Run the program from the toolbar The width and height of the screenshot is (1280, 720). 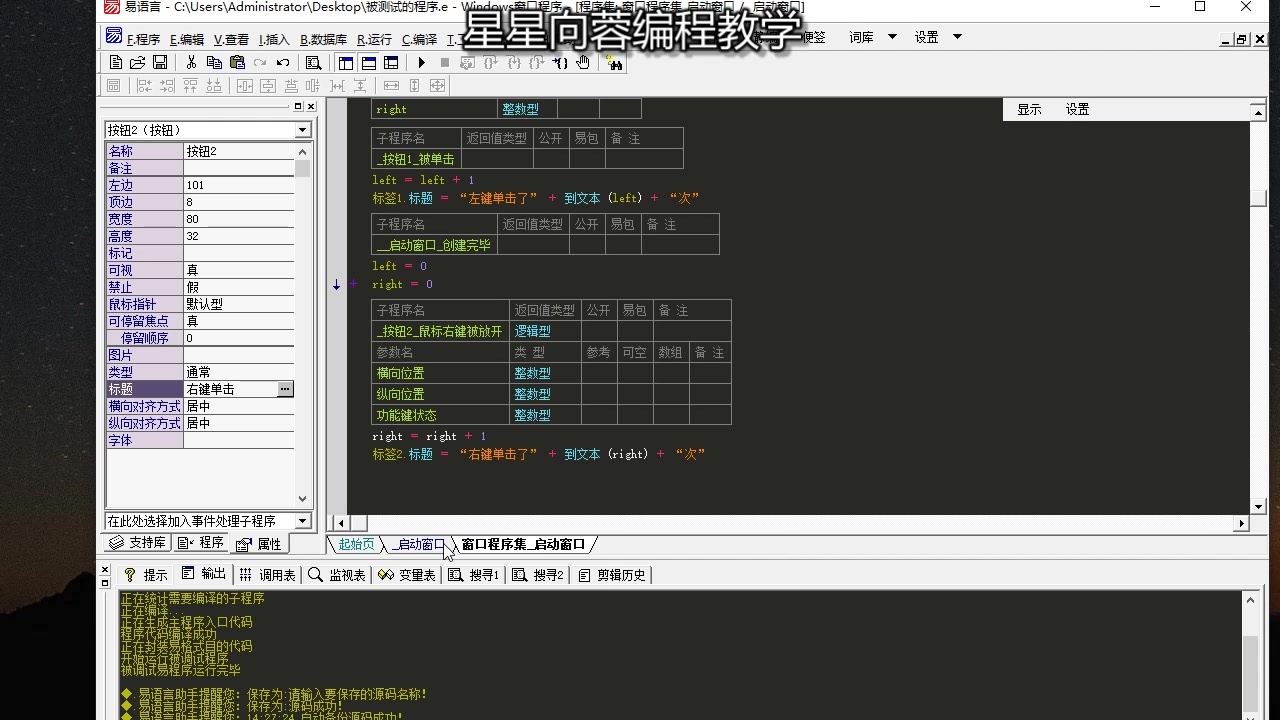(421, 62)
